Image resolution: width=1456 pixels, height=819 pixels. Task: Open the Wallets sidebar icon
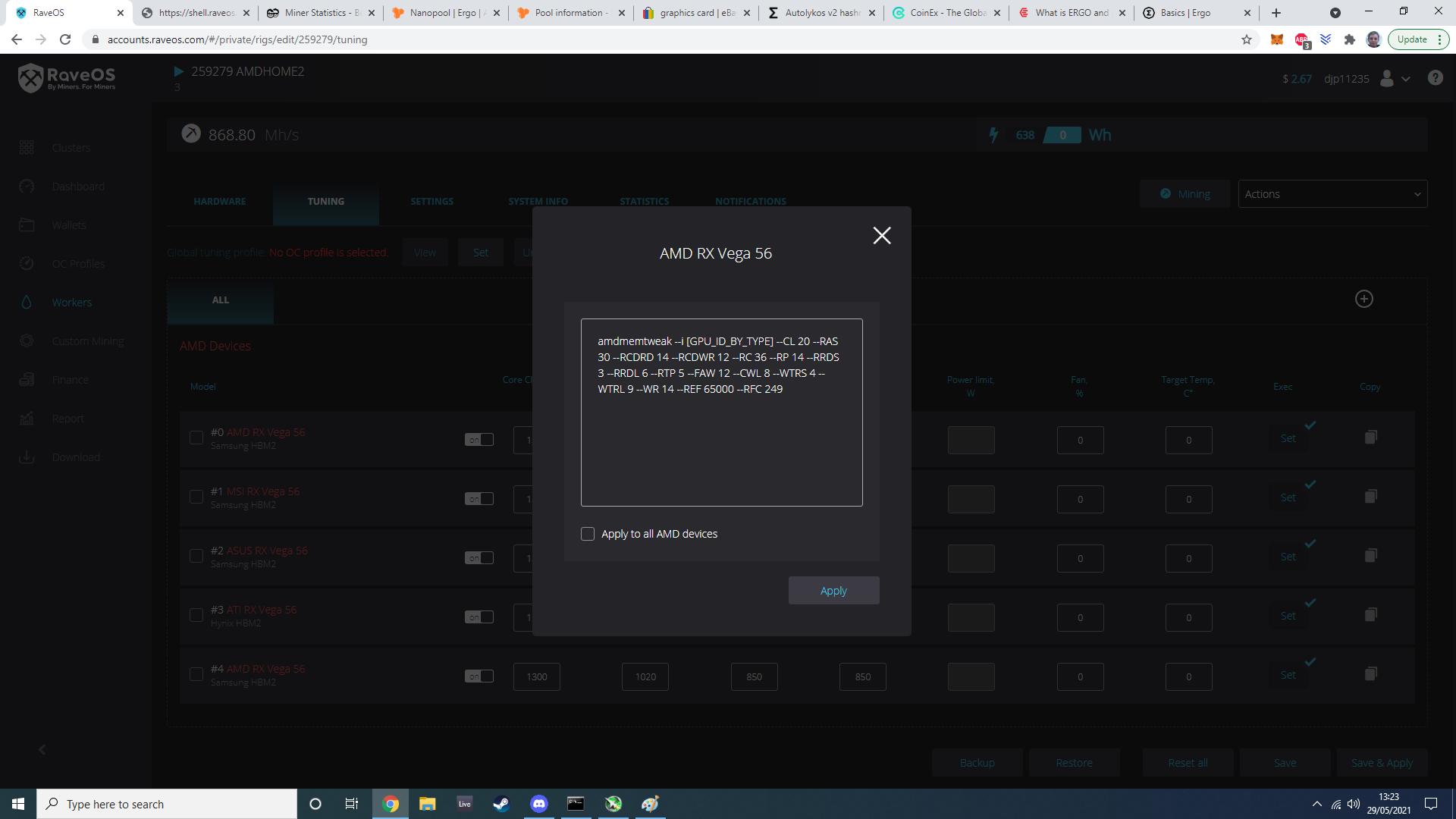pos(27,225)
